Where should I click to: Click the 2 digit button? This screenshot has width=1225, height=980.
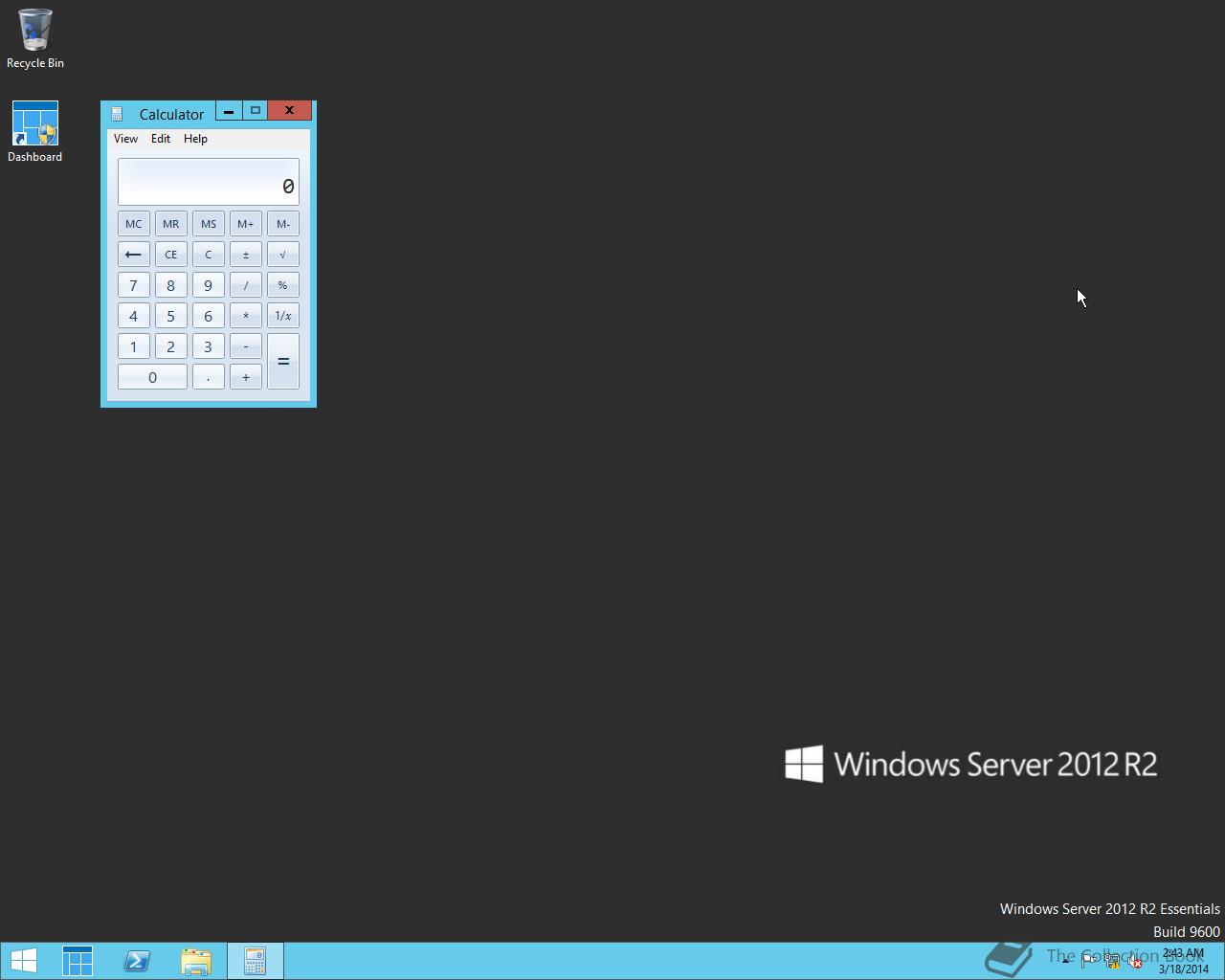pyautogui.click(x=171, y=346)
